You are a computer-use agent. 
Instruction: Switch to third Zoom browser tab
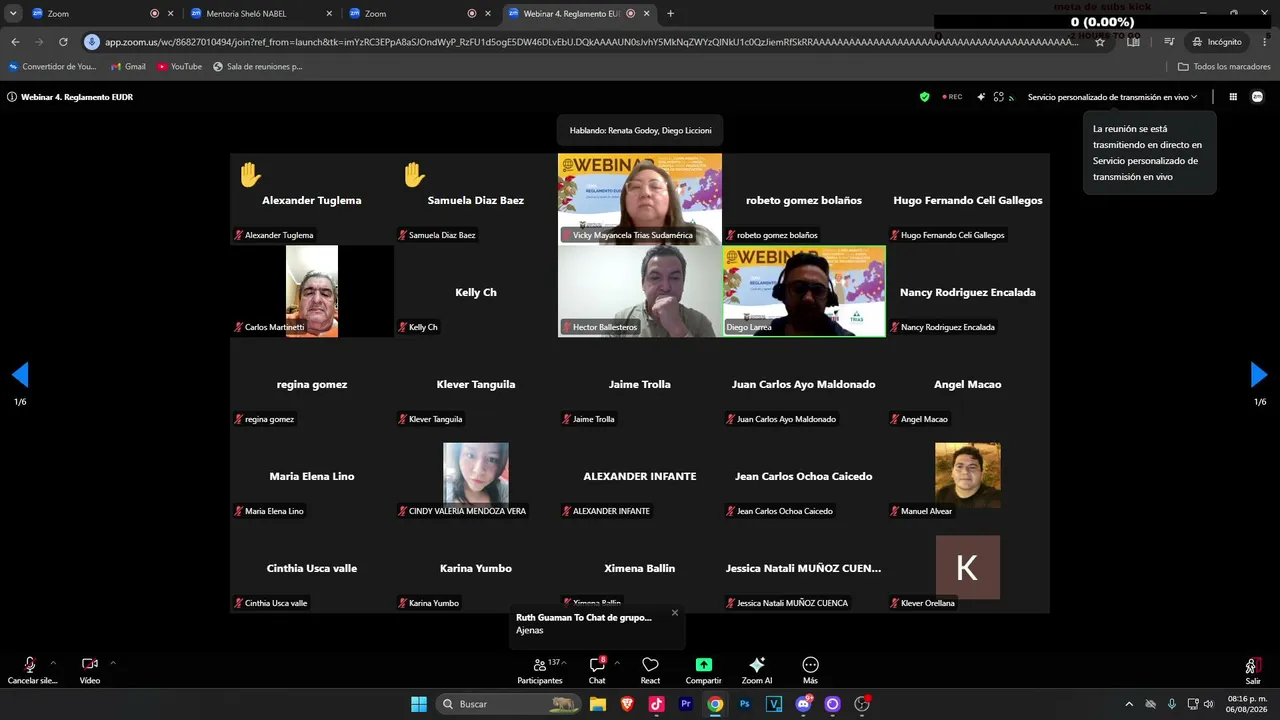[x=418, y=14]
